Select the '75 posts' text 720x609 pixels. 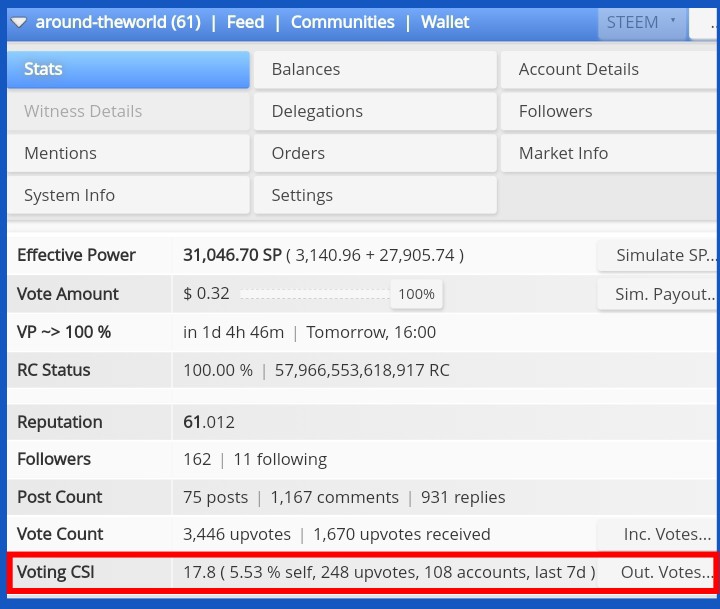point(215,497)
